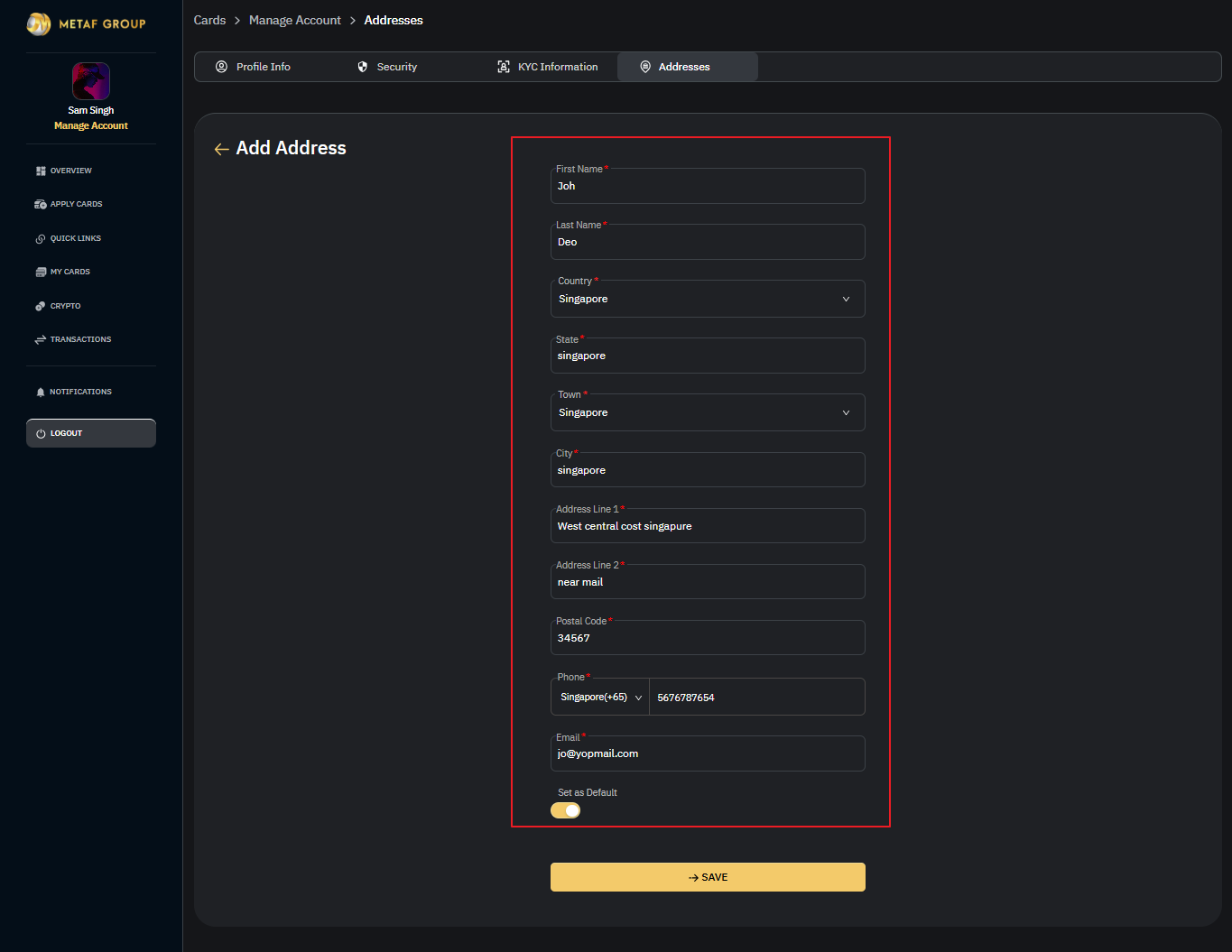The height and width of the screenshot is (952, 1232).
Task: Click the Addresses breadcrumb item
Action: (394, 20)
